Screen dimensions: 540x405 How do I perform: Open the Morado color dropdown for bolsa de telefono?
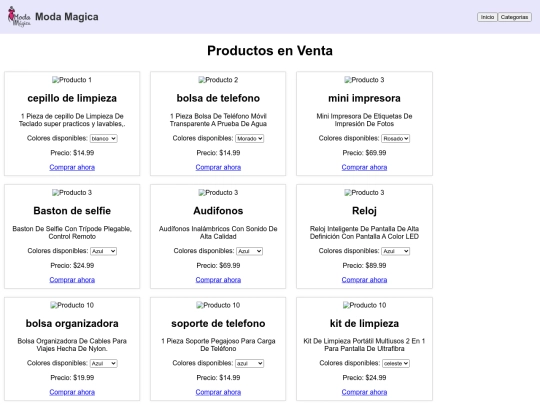[x=249, y=138]
